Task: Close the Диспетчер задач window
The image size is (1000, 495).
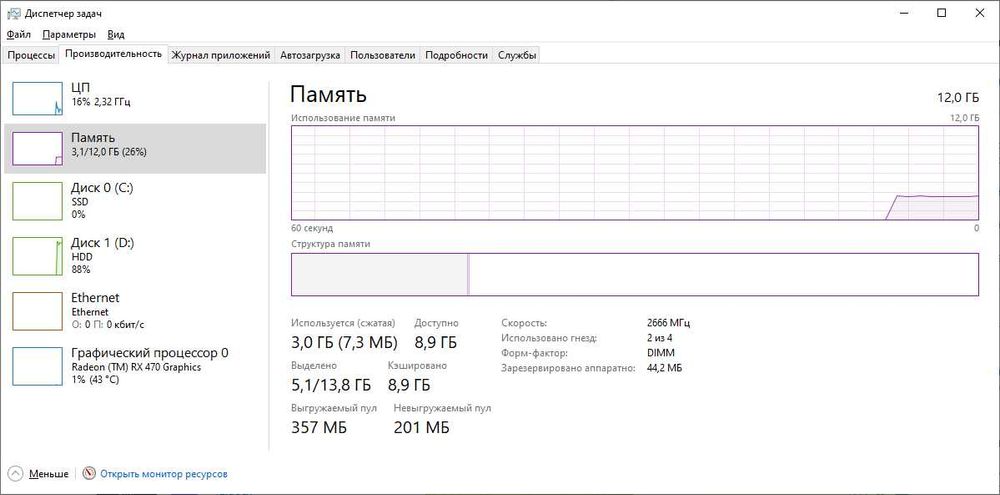Action: tap(979, 13)
